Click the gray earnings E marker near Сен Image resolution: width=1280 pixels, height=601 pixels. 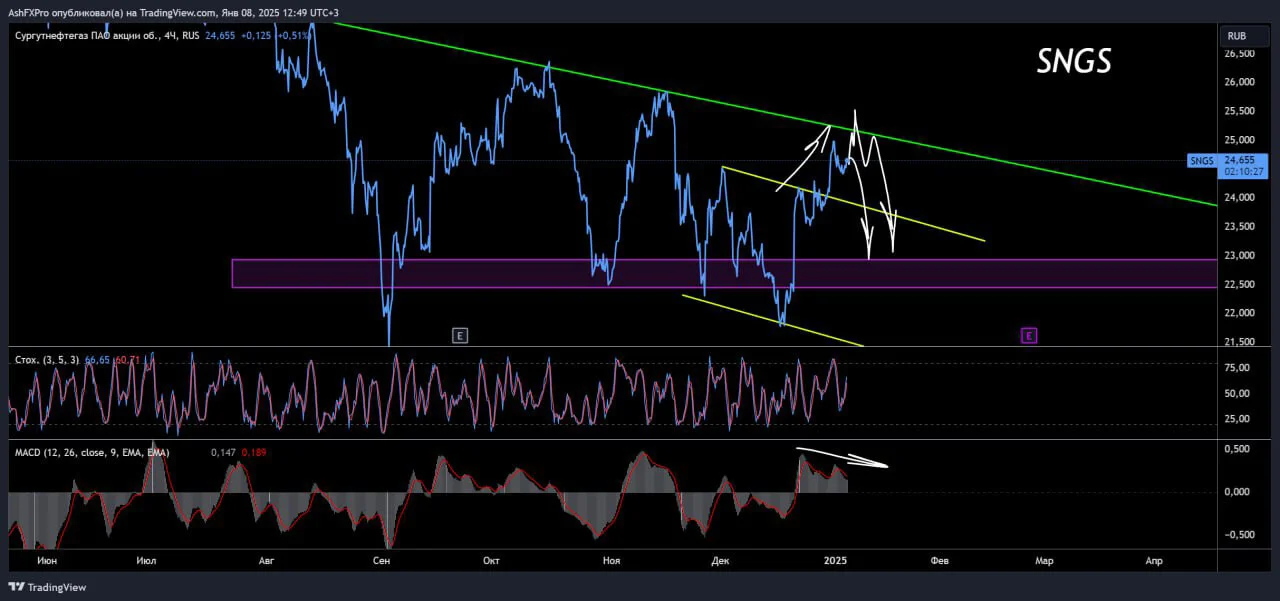point(460,336)
